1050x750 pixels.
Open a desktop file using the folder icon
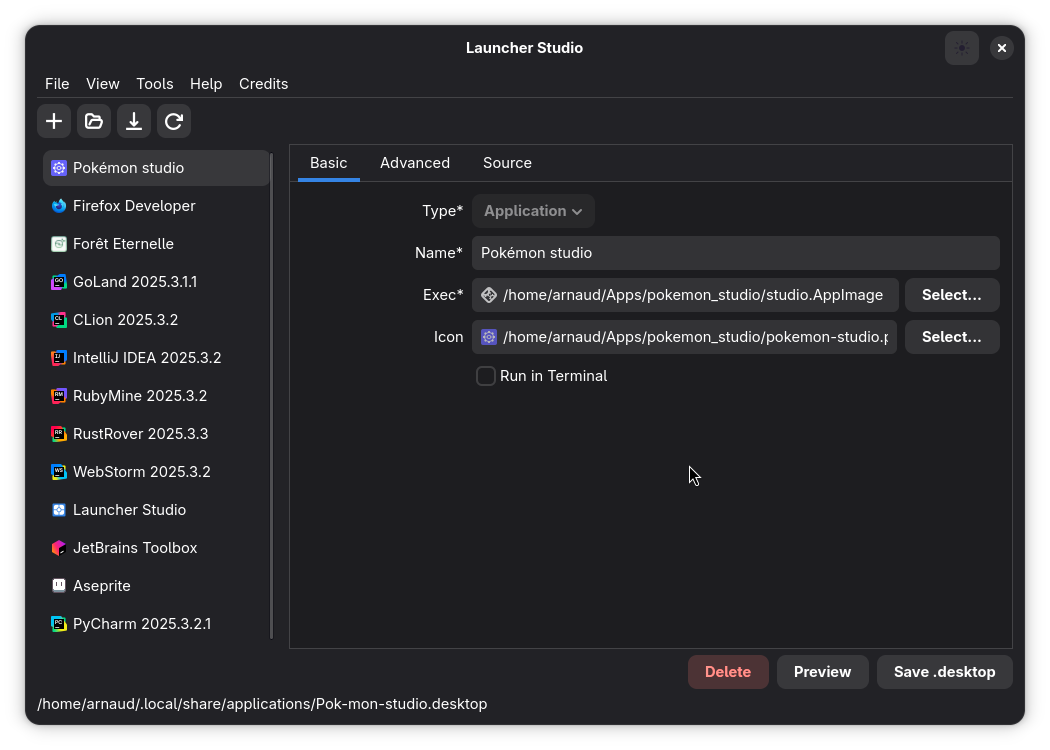[93, 120]
